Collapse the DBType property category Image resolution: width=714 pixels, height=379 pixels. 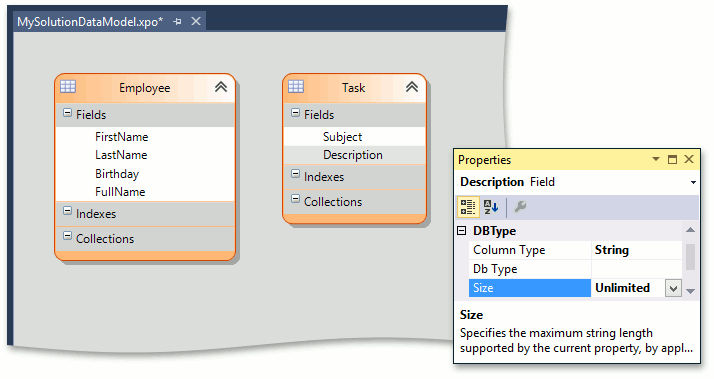tap(462, 231)
